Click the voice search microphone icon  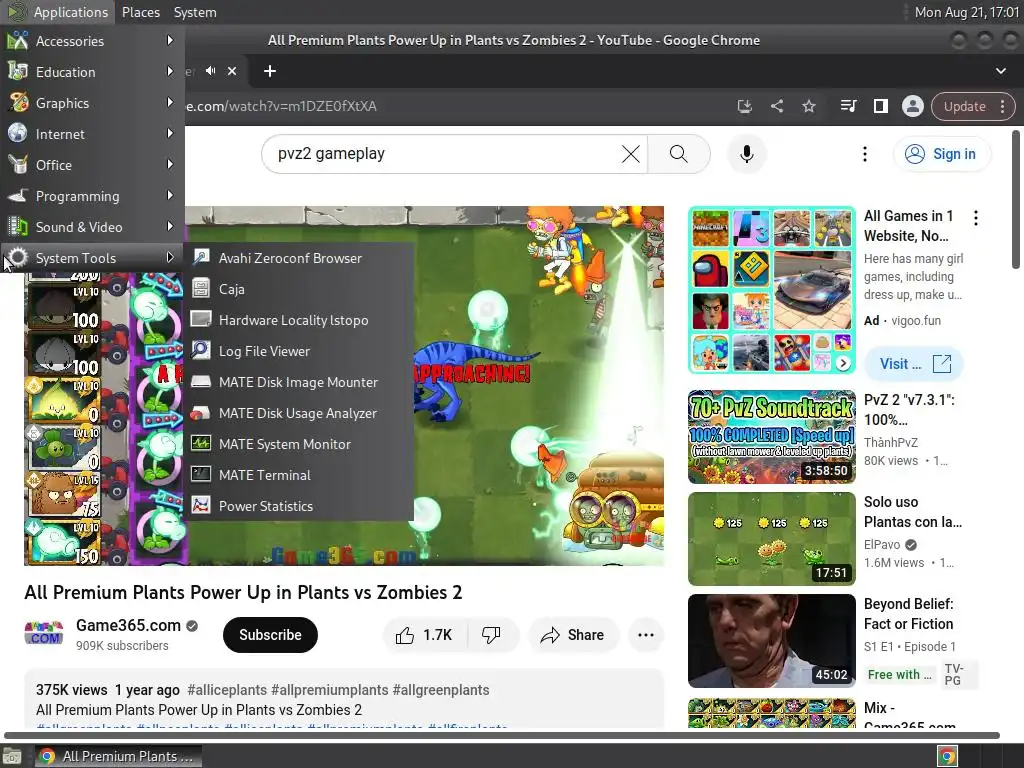tap(746, 154)
